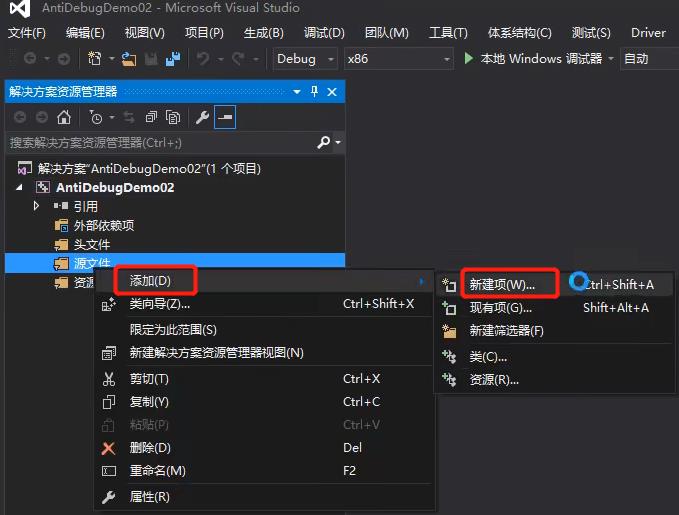
Task: Click Solution Explorer Home icon
Action: coord(64,117)
